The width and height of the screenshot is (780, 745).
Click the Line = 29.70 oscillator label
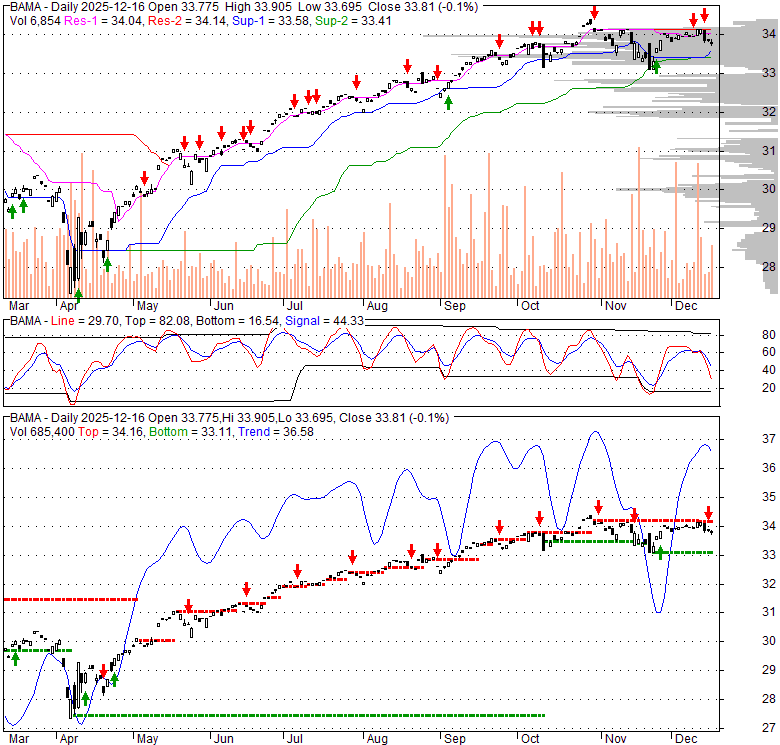(85, 321)
